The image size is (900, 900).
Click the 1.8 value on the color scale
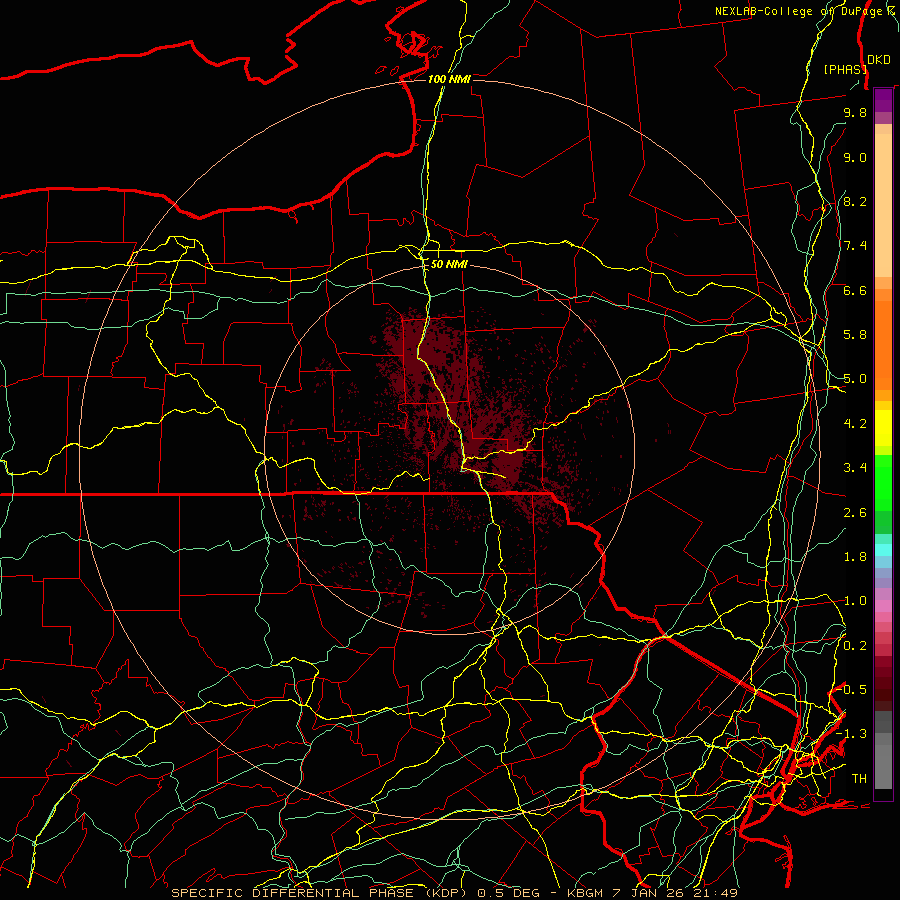click(x=855, y=557)
